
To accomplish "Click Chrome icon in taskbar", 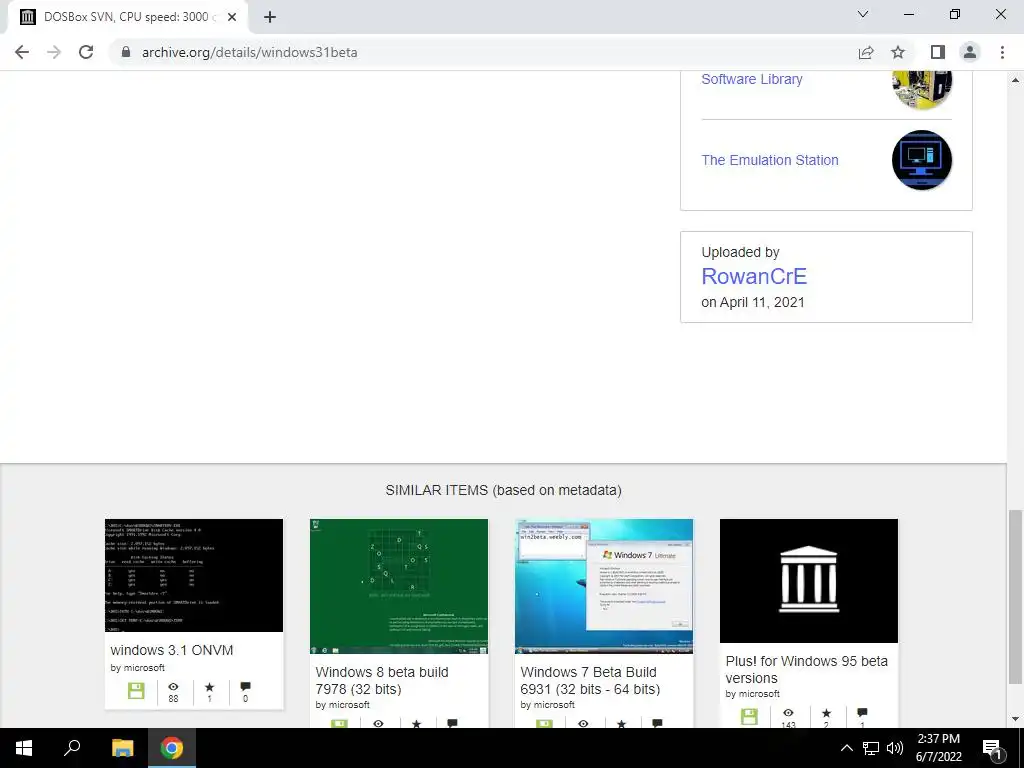I will pyautogui.click(x=172, y=748).
